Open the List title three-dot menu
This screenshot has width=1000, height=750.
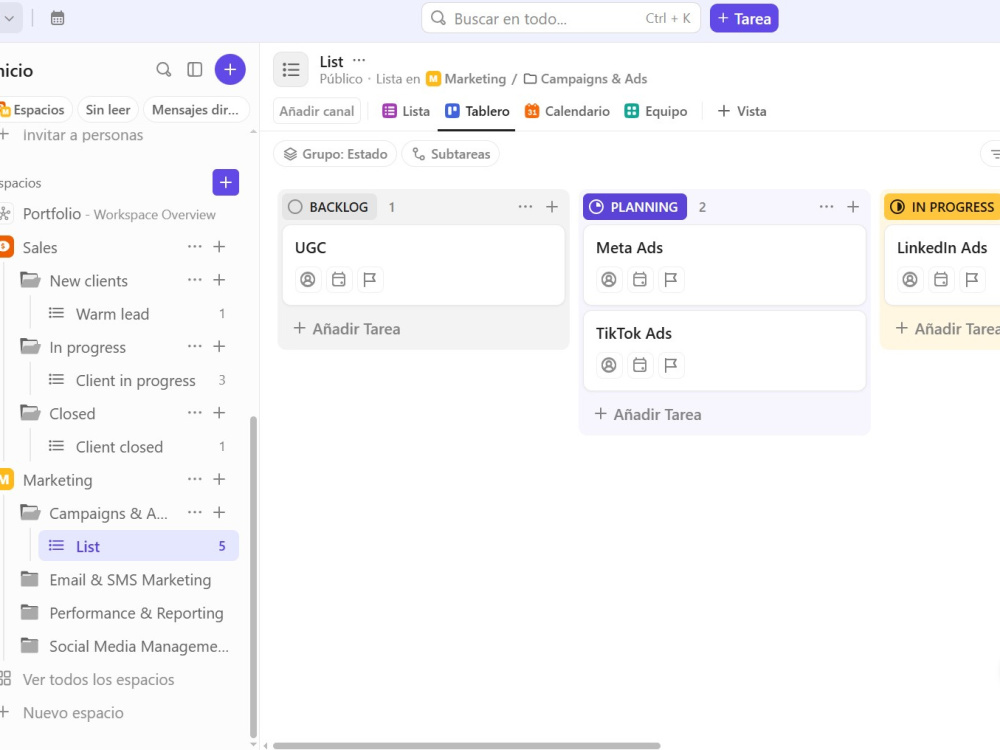tap(359, 61)
